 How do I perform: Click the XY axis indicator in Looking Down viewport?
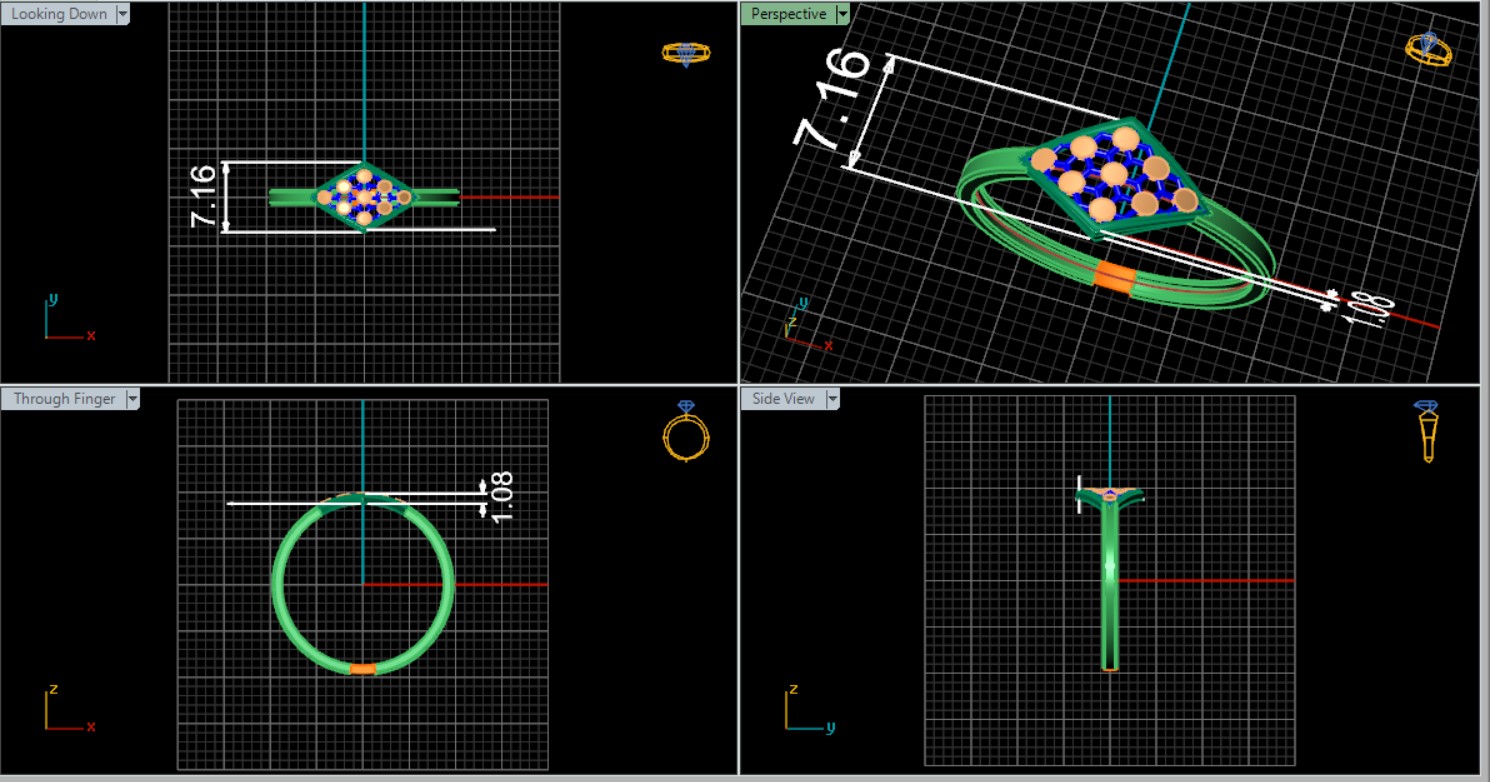click(x=66, y=322)
